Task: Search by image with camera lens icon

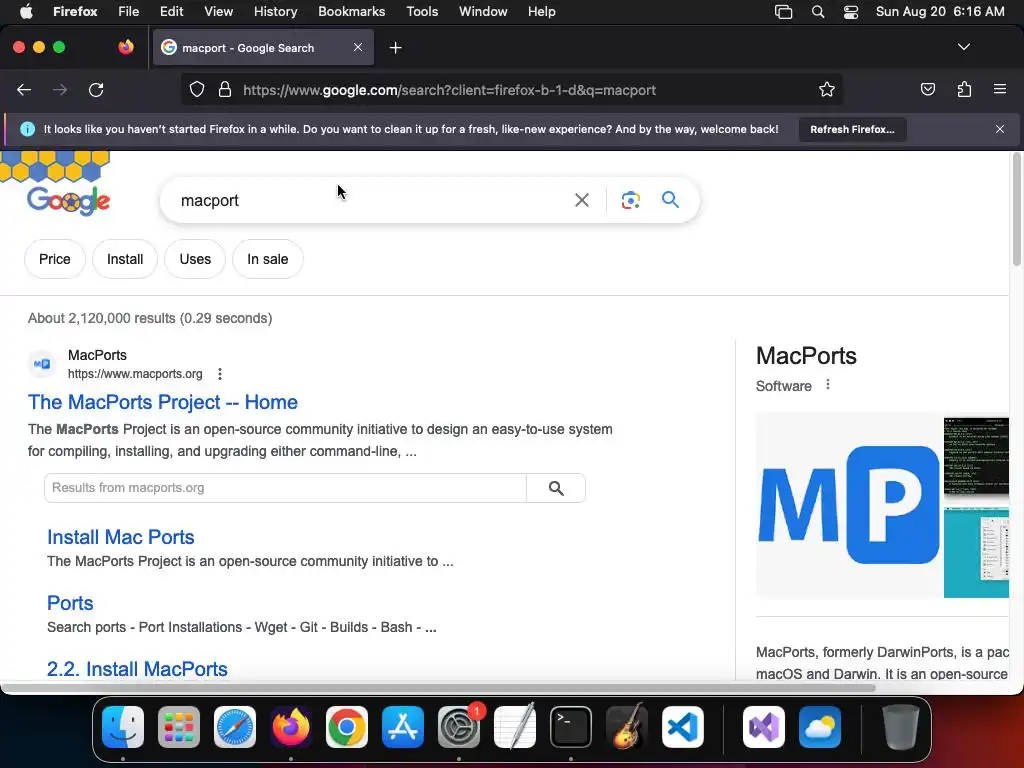Action: (630, 200)
